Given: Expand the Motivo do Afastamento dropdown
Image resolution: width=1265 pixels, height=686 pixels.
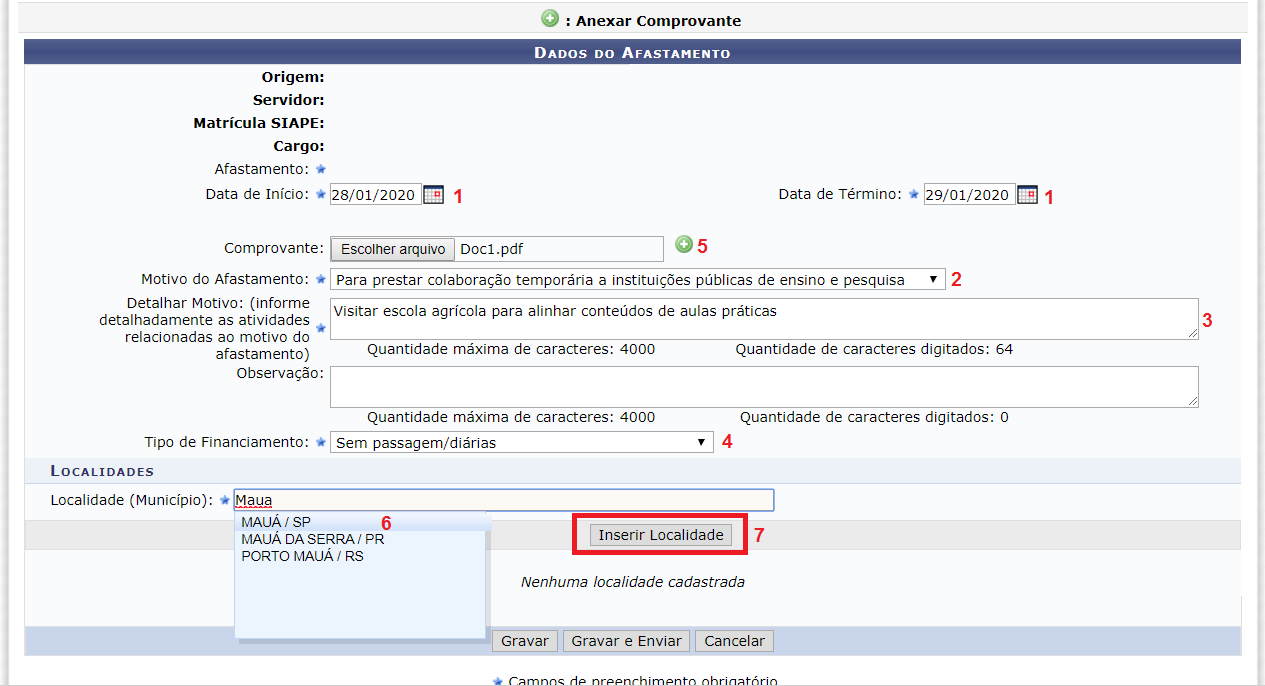Looking at the screenshot, I should coord(637,280).
